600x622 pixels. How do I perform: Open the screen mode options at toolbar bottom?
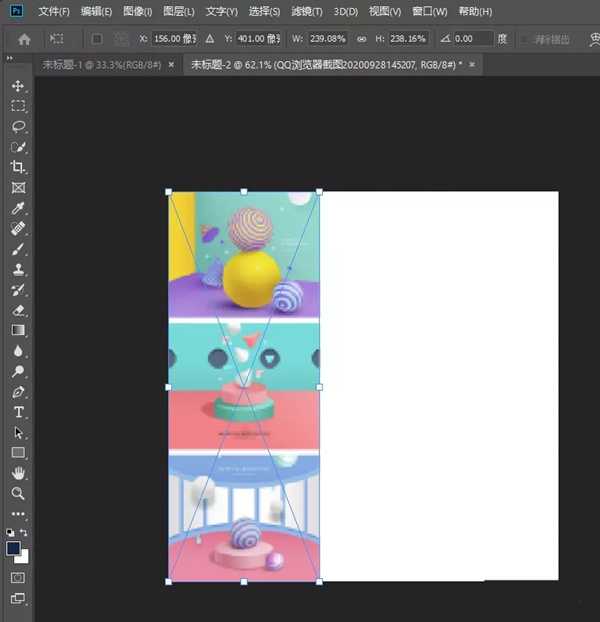[x=18, y=599]
